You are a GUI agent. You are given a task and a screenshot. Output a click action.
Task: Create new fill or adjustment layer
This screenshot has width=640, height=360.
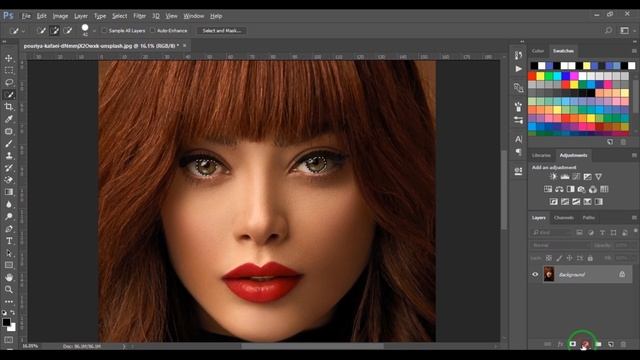tap(585, 344)
